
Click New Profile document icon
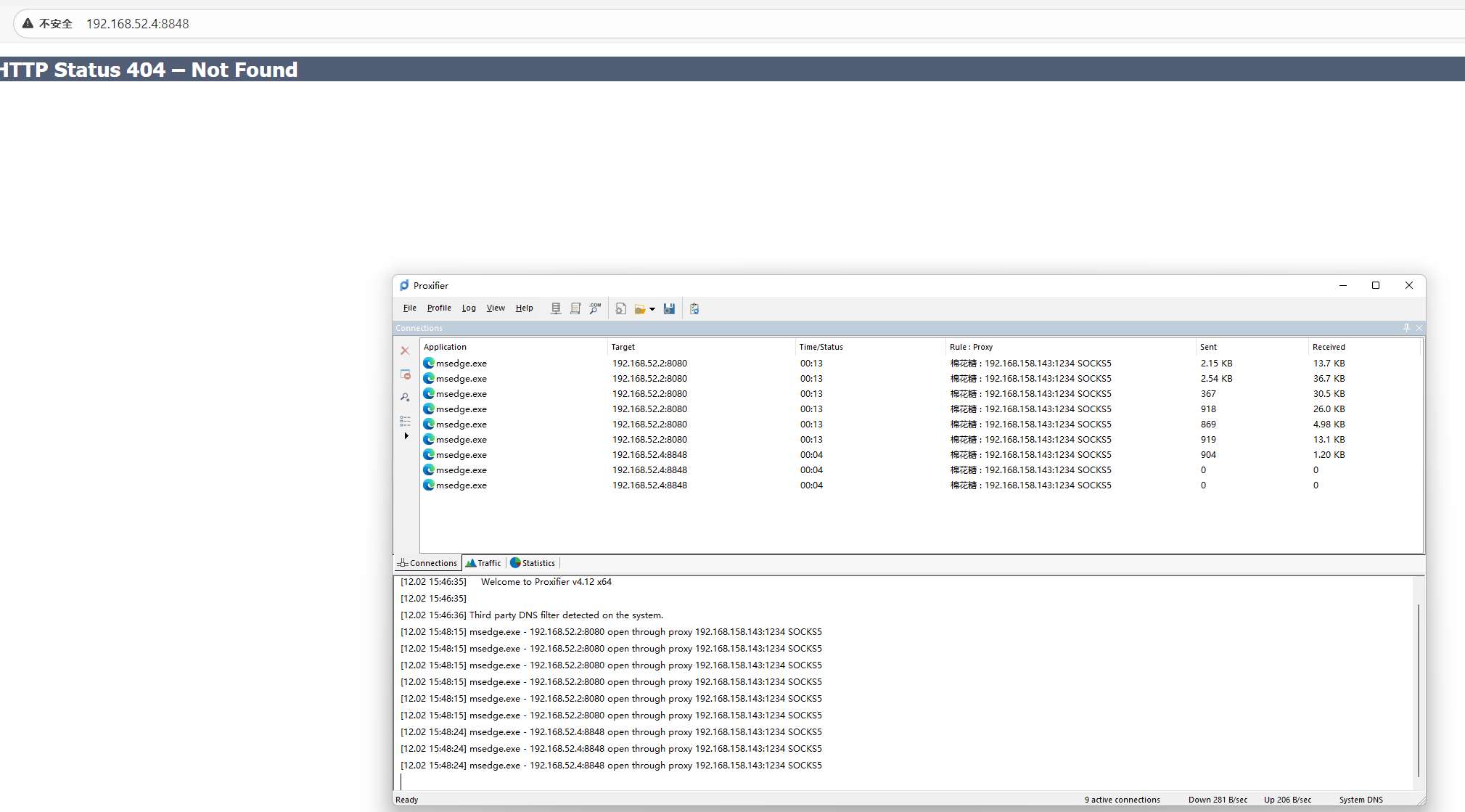(621, 308)
